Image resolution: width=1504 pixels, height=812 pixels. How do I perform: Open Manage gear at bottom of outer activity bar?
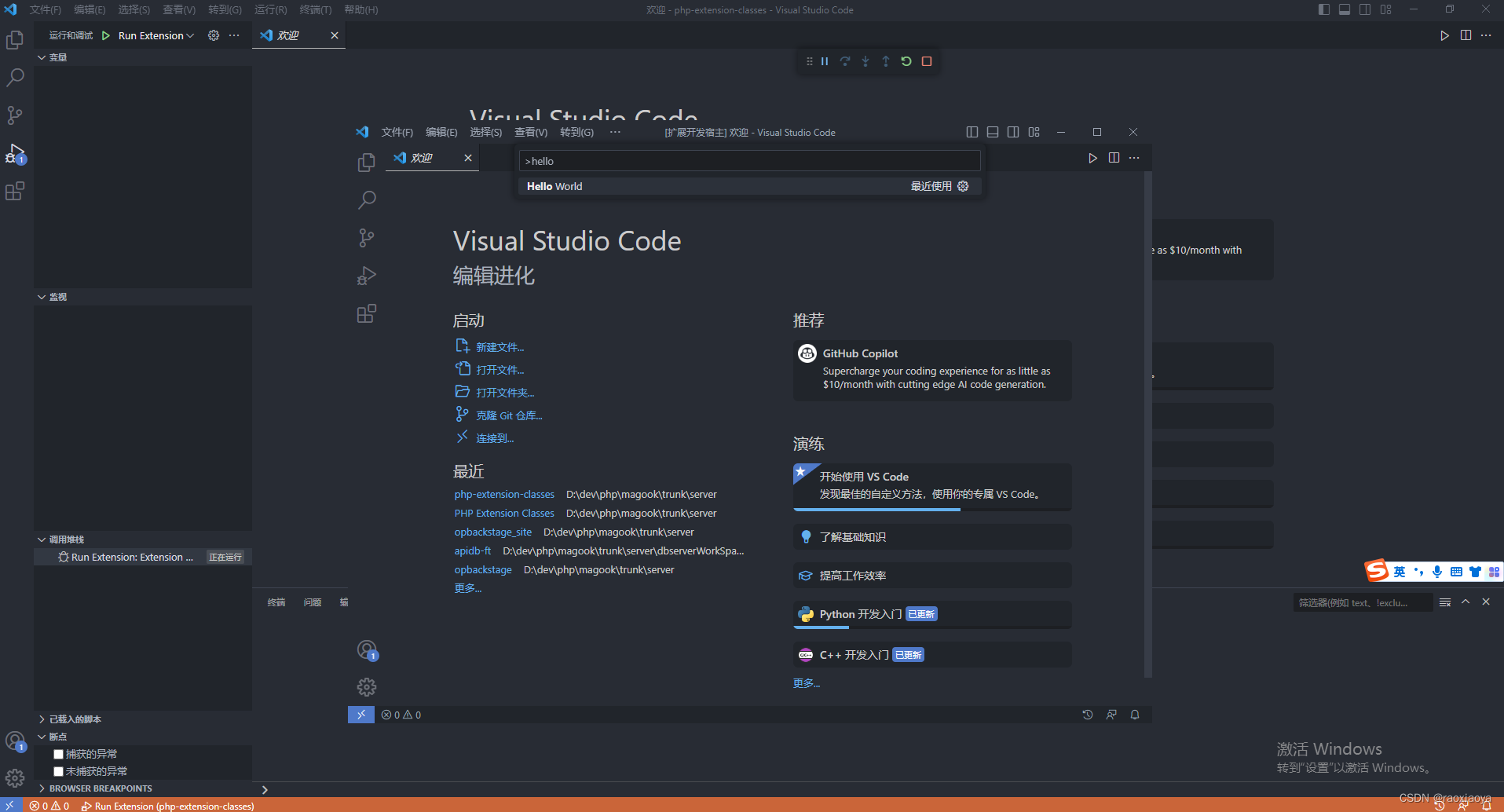pos(15,778)
